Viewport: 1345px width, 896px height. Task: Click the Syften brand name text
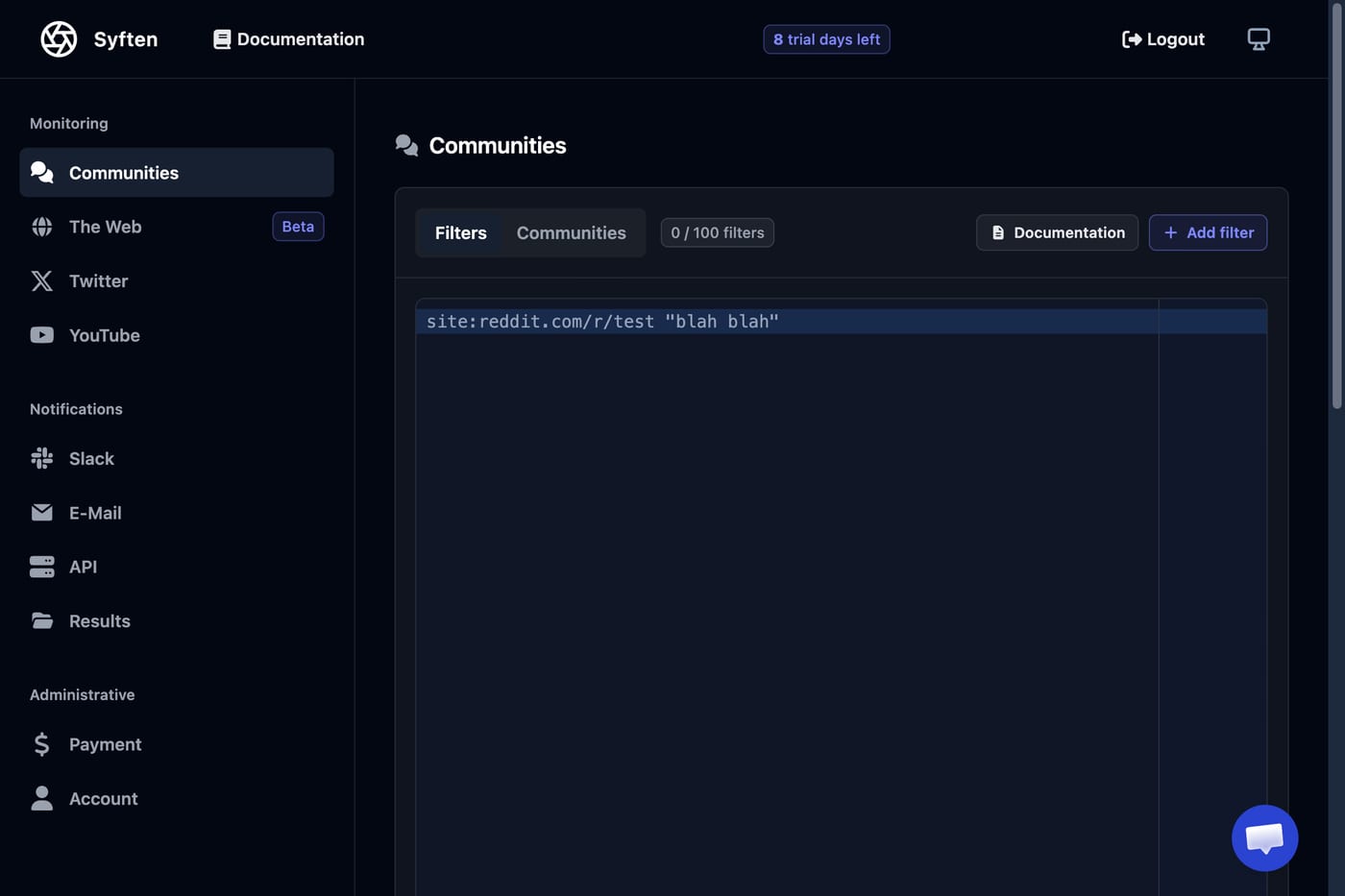126,39
